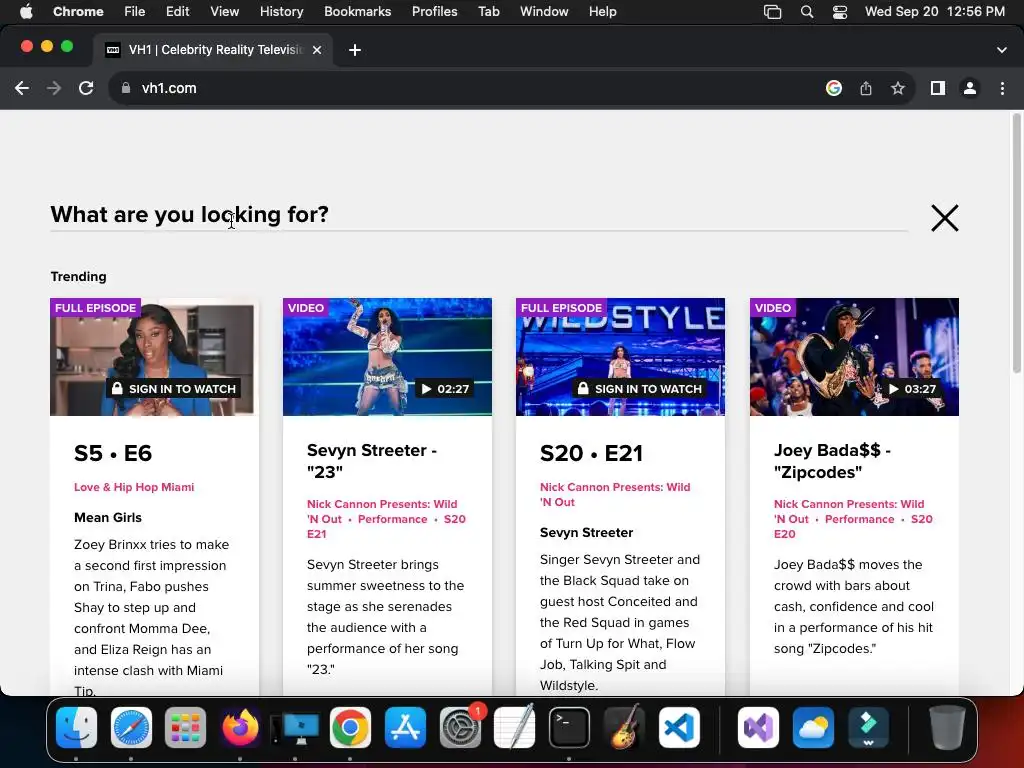Open GarageBand from the Dock
The height and width of the screenshot is (768, 1024).
point(624,728)
